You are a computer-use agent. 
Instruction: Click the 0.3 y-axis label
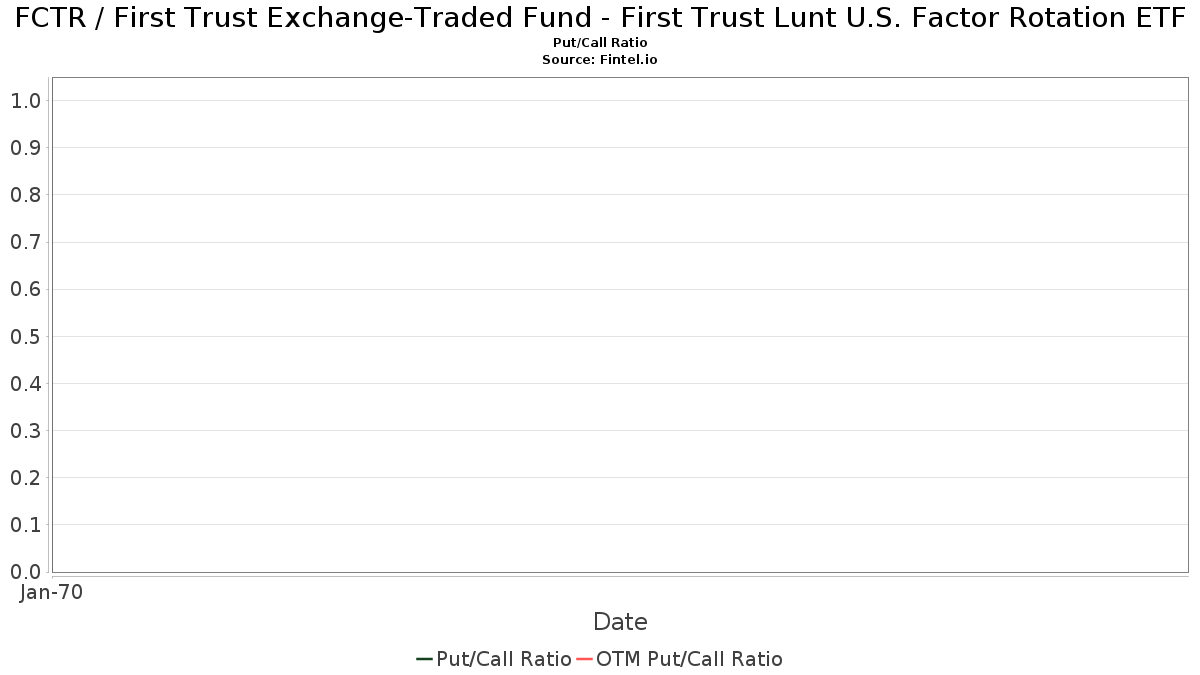pyautogui.click(x=25, y=431)
